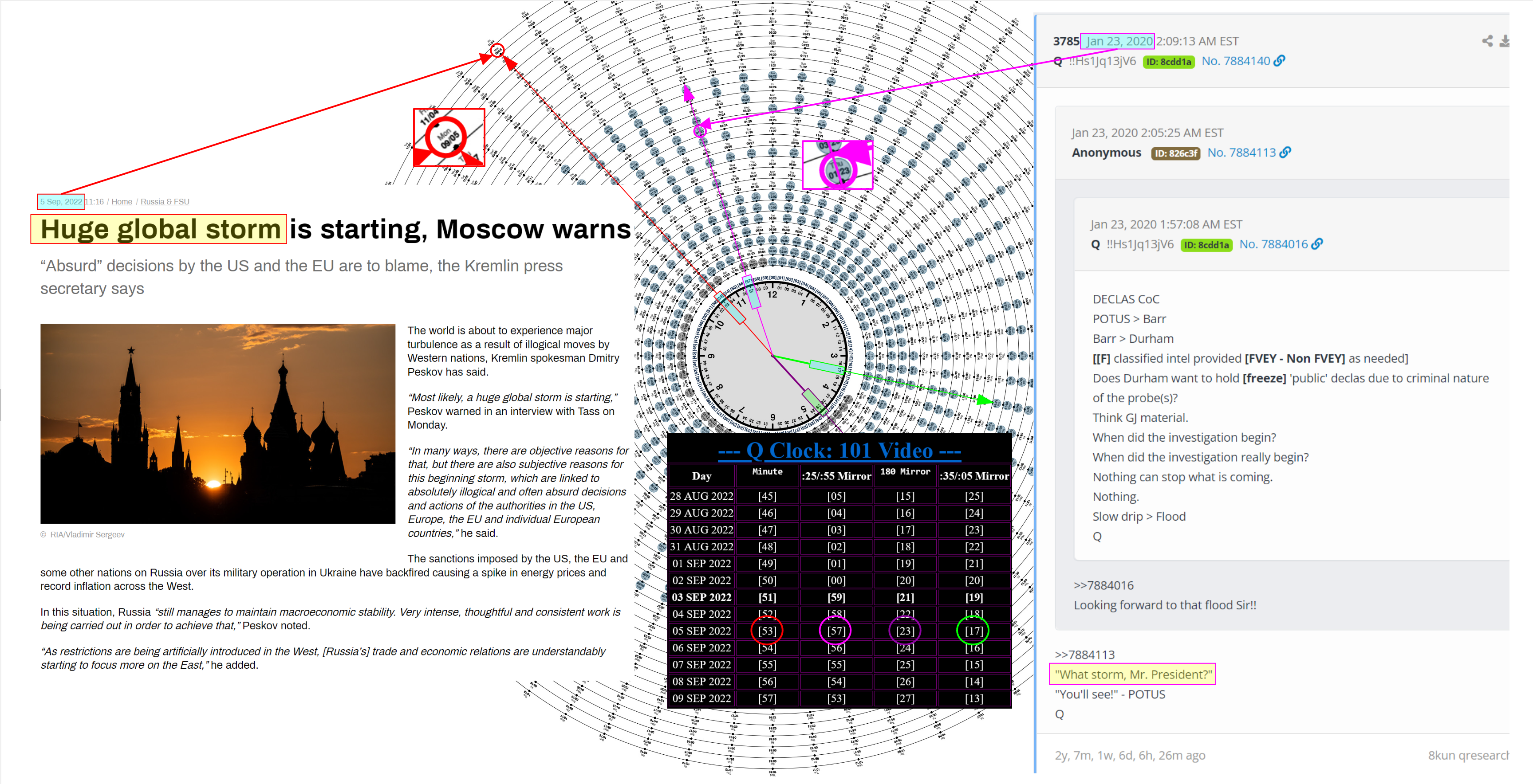1533x784 pixels.
Task: Click the ':25/:55 Mirror' column header
Action: coord(836,476)
